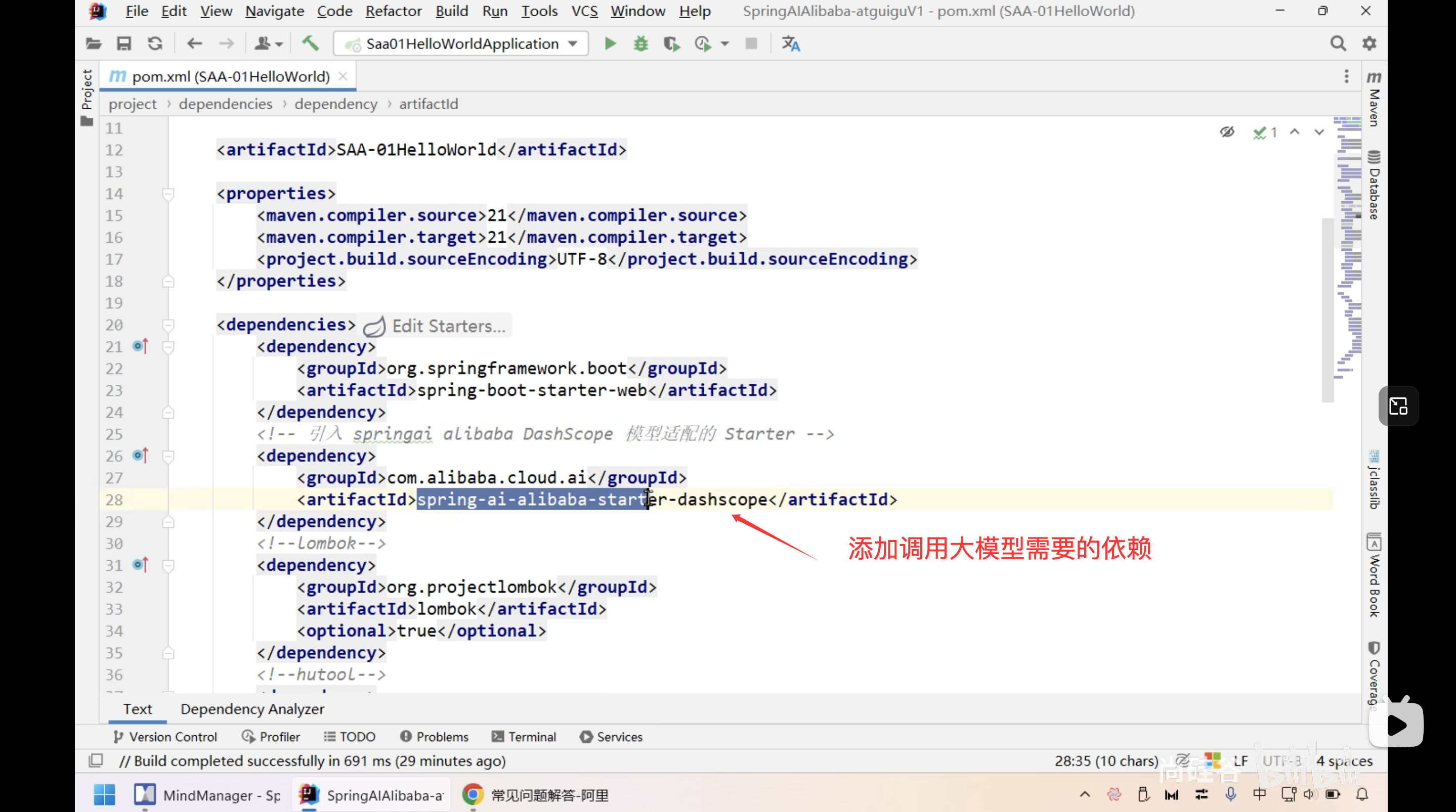
Task: Open the Maven tool window
Action: [1374, 99]
